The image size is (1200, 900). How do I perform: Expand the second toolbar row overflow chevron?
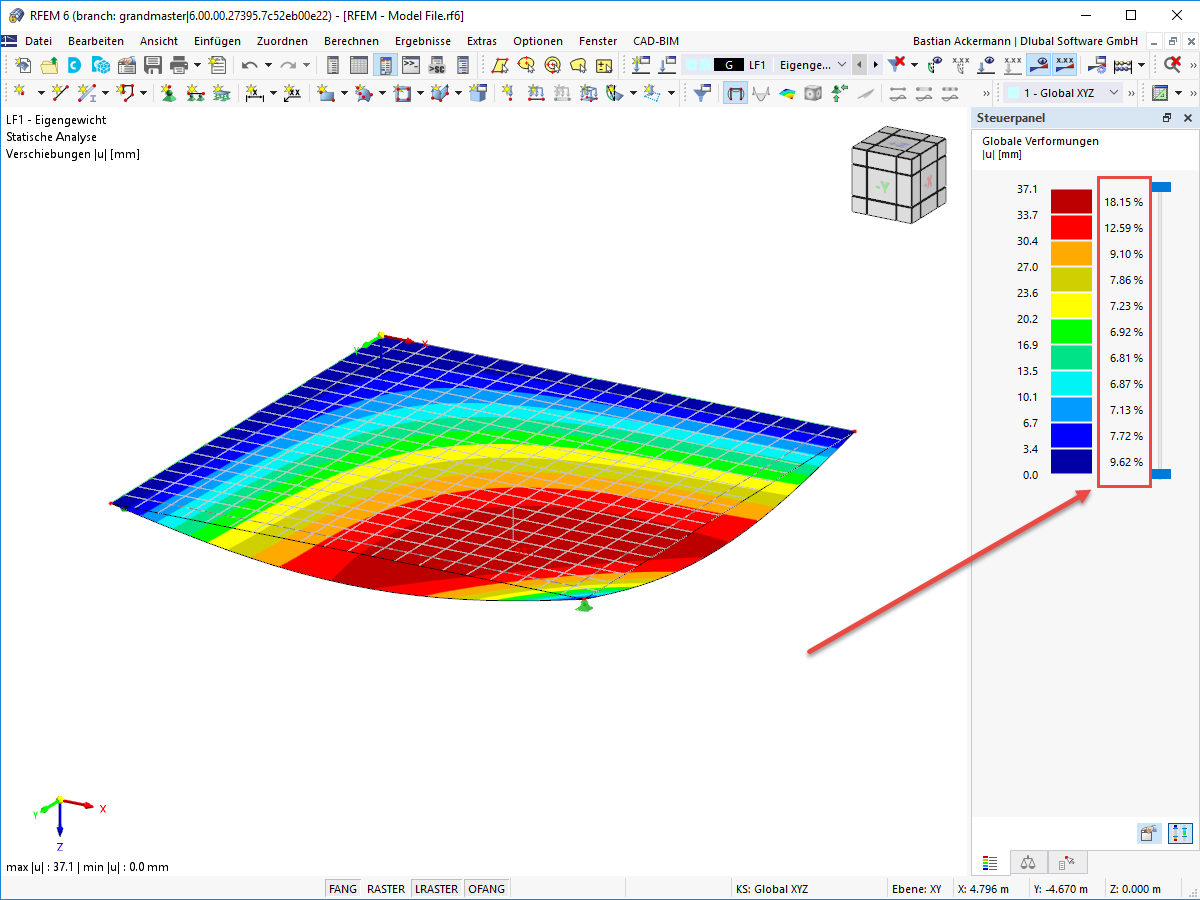tap(986, 93)
